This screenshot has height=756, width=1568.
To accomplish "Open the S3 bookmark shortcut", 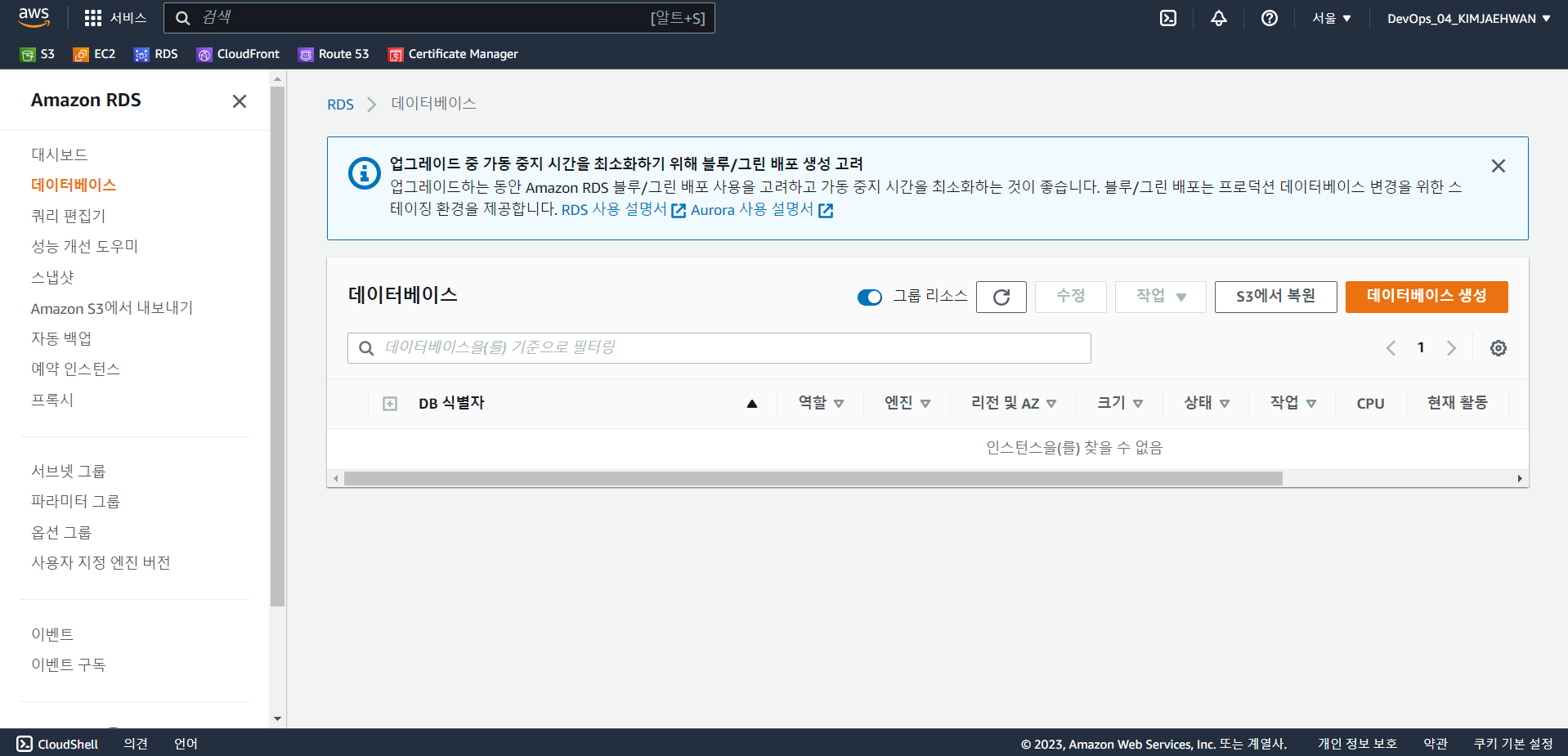I will click(38, 54).
